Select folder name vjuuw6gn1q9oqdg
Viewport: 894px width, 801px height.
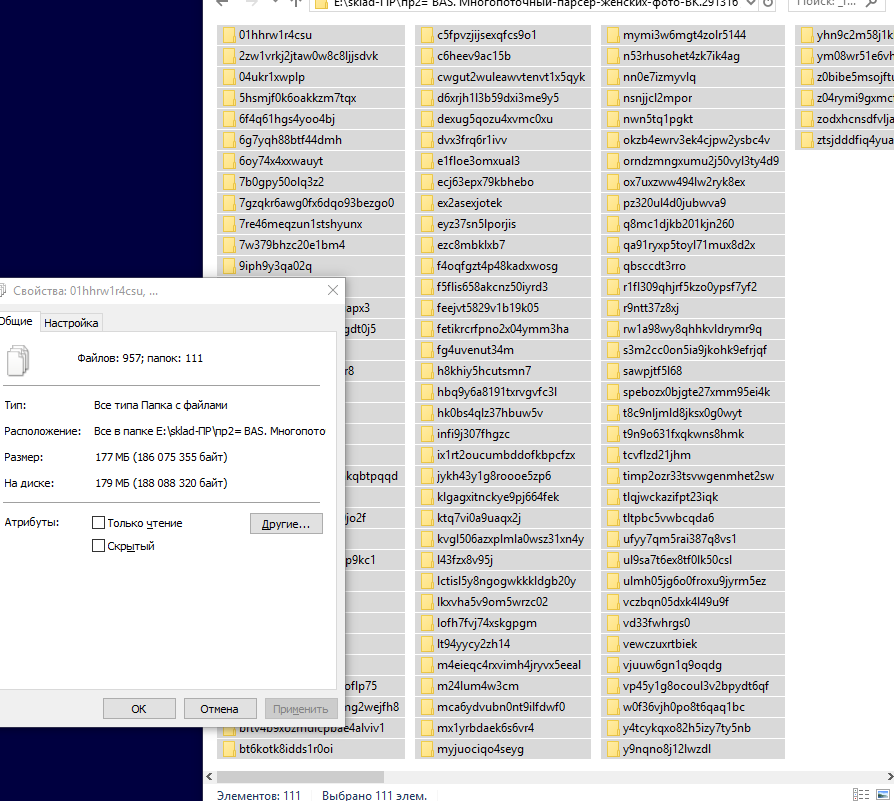pos(672,665)
